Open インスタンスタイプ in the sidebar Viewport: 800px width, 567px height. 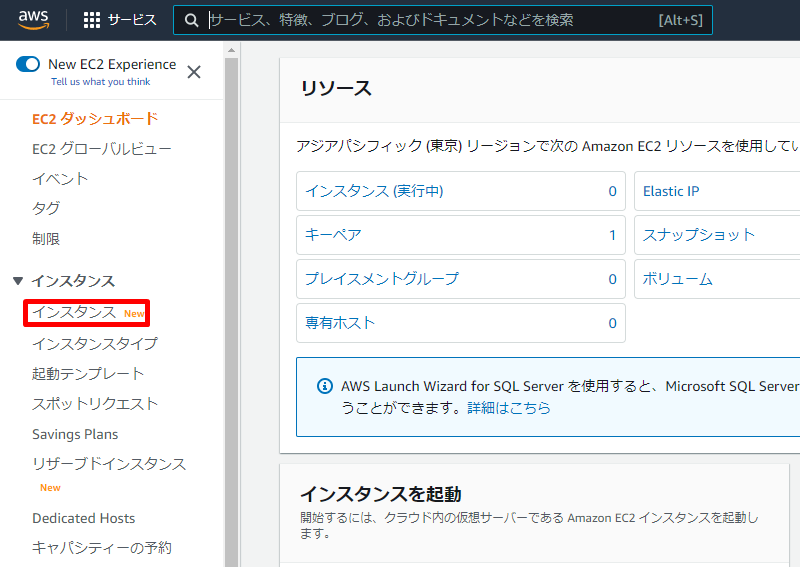(x=94, y=343)
